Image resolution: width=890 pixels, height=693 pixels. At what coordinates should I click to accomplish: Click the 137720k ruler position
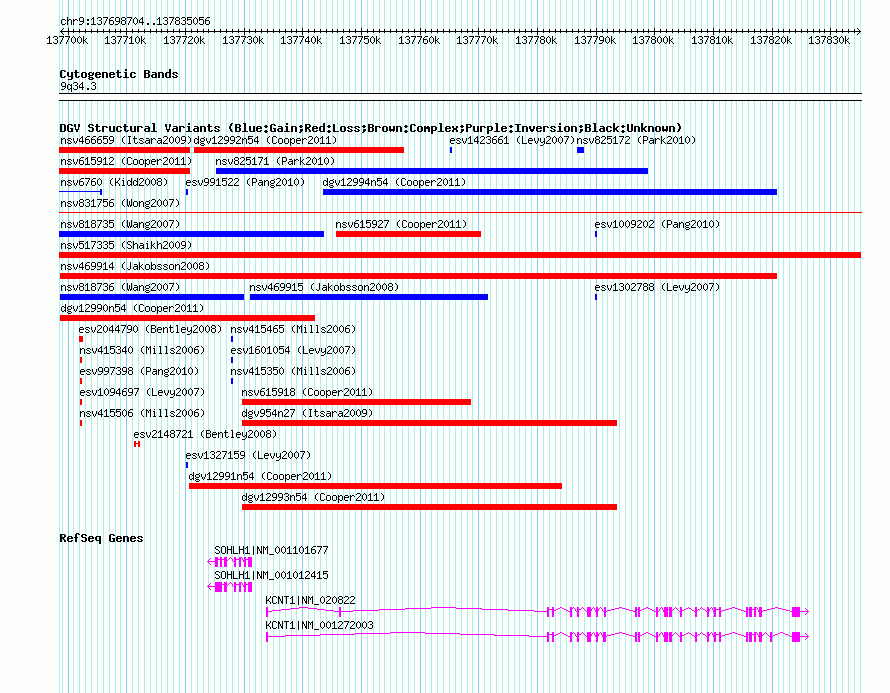point(184,40)
